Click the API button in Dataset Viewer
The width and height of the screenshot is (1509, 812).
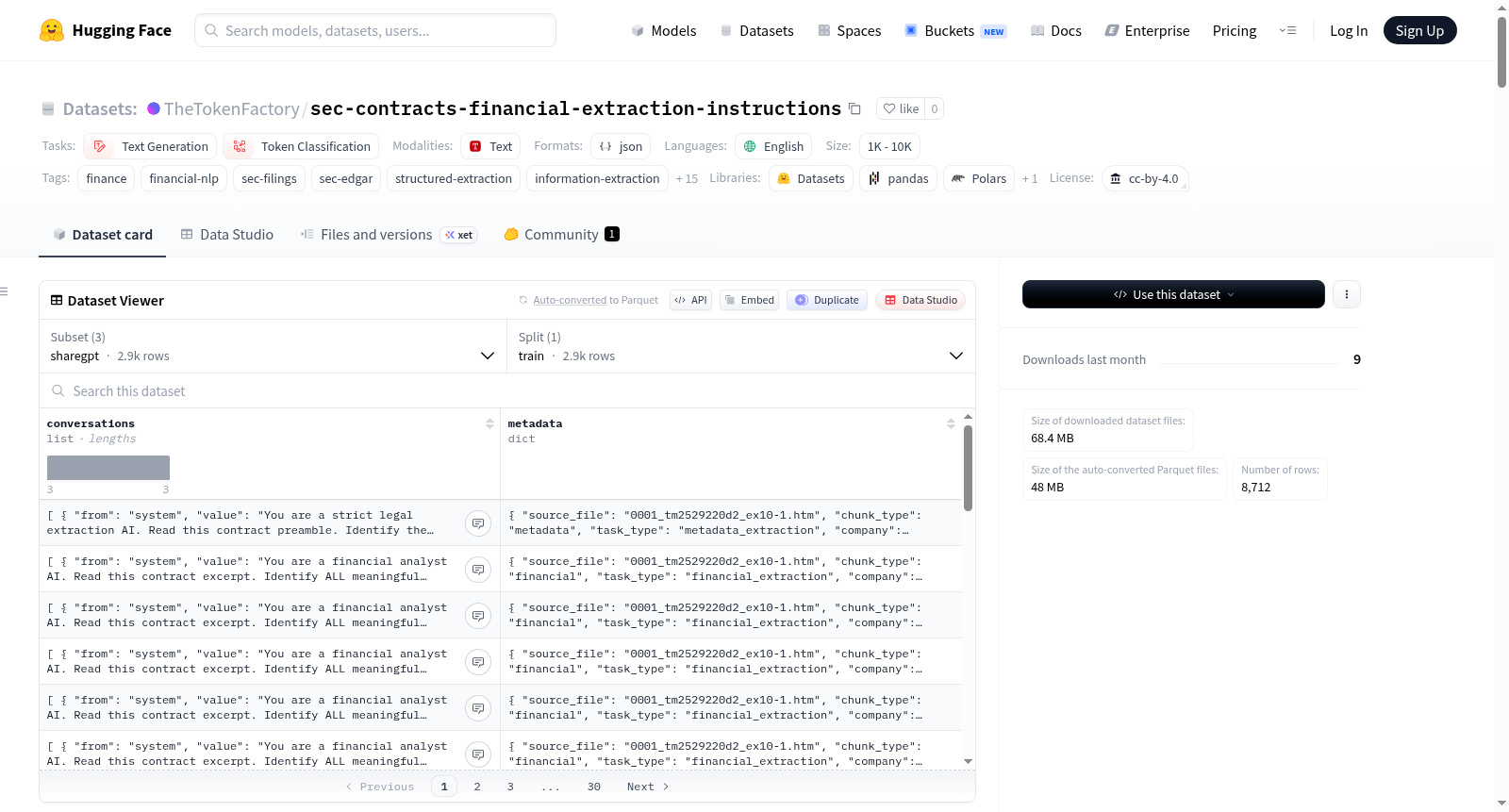coord(690,300)
